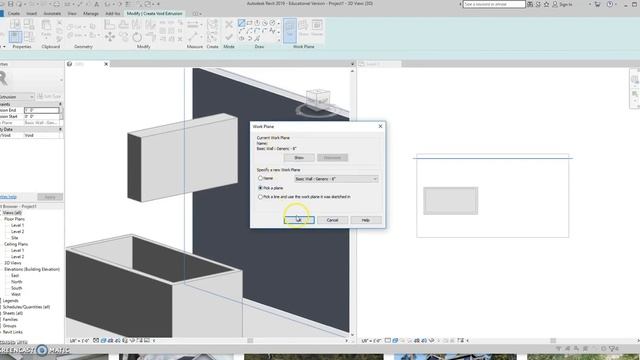Open Level 2 under Ceiling Plans
The height and width of the screenshot is (360, 640).
tap(17, 257)
